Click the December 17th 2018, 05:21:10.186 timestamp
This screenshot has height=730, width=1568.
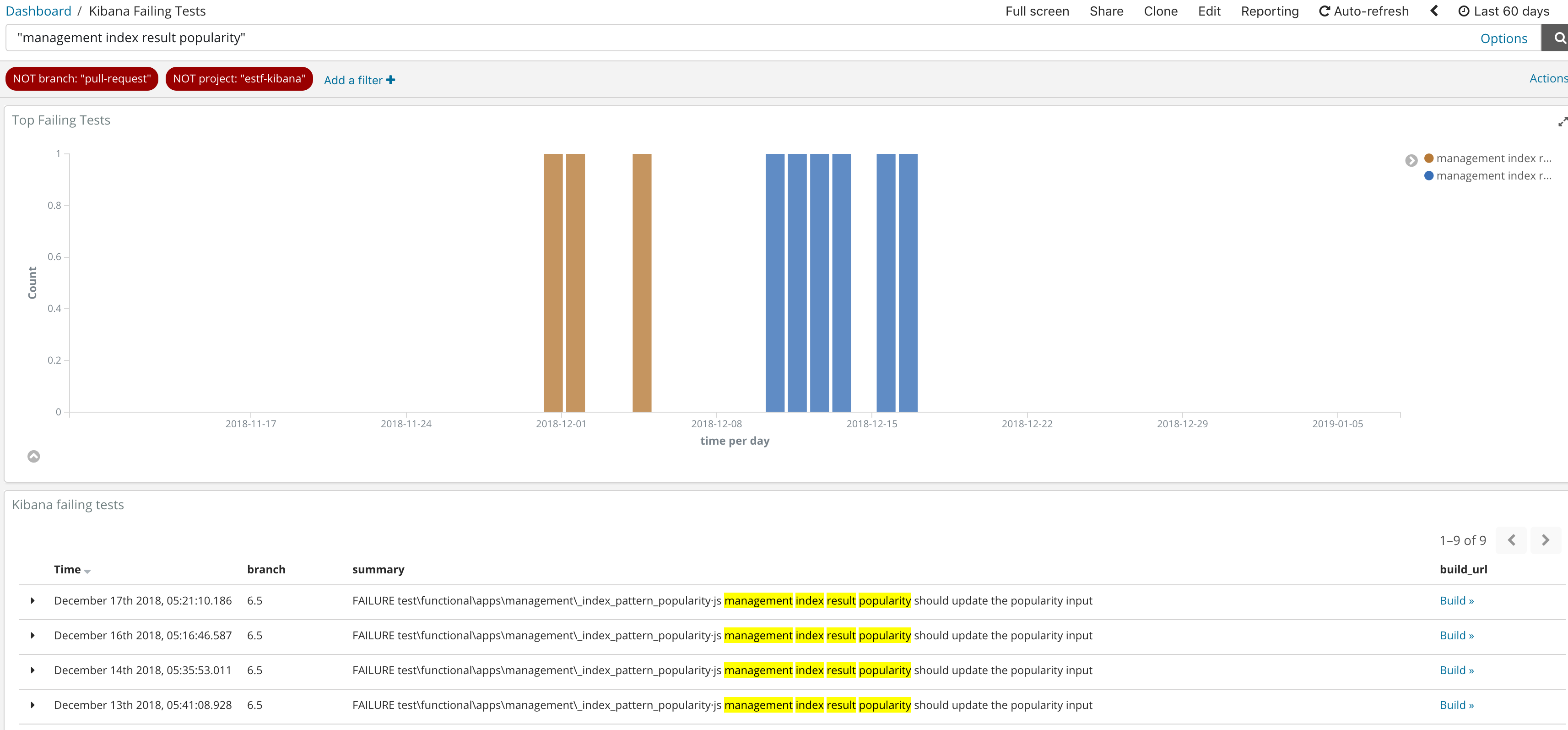click(143, 601)
